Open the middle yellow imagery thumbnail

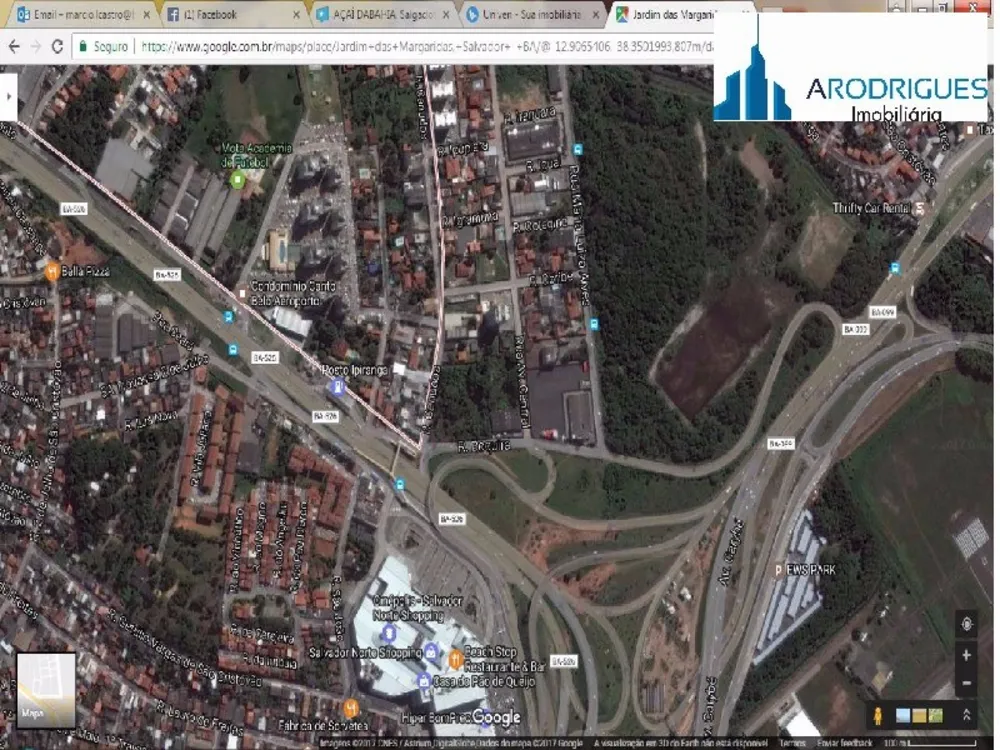919,716
